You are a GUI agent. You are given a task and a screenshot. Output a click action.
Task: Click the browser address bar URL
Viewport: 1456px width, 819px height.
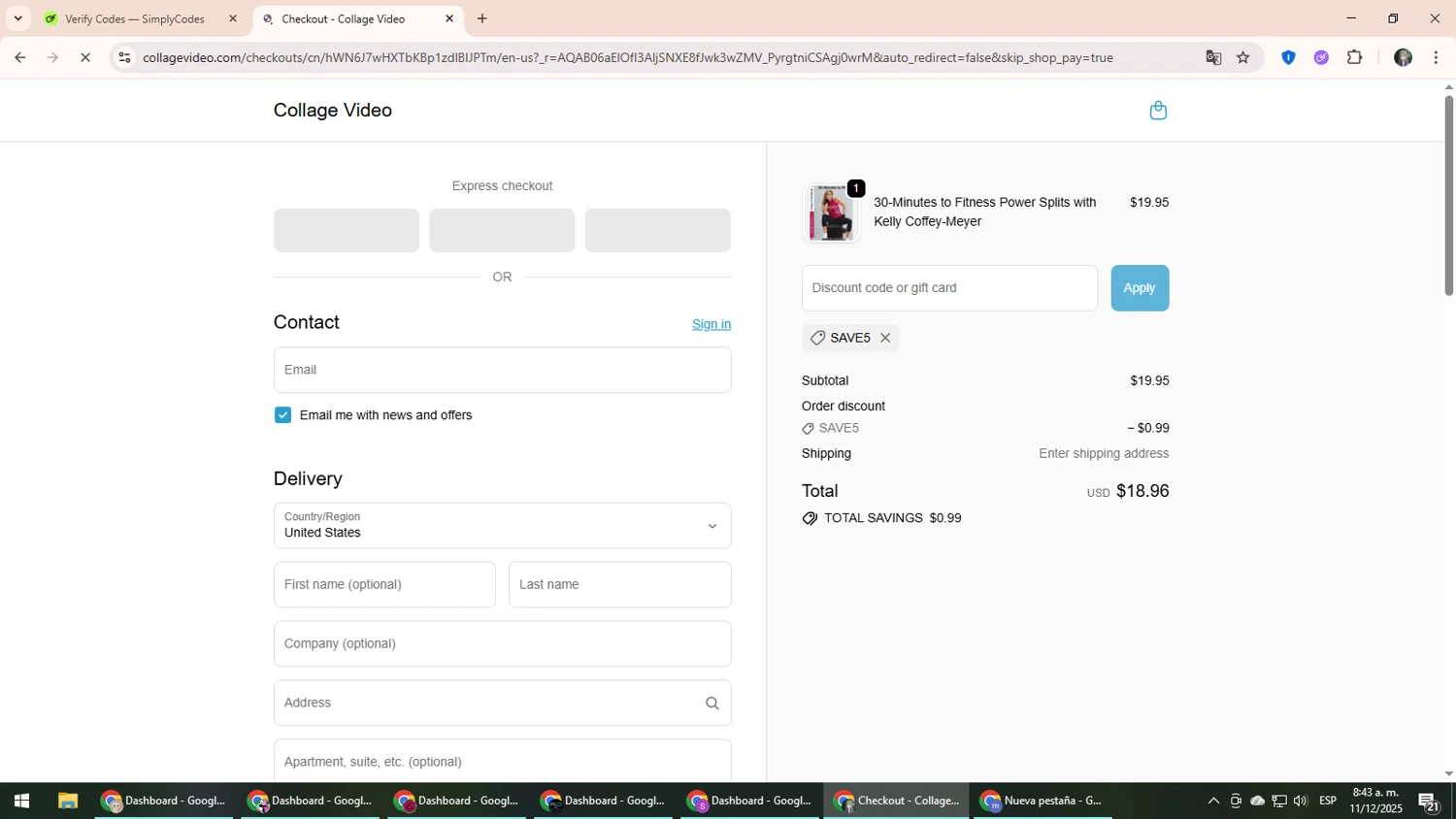click(627, 57)
